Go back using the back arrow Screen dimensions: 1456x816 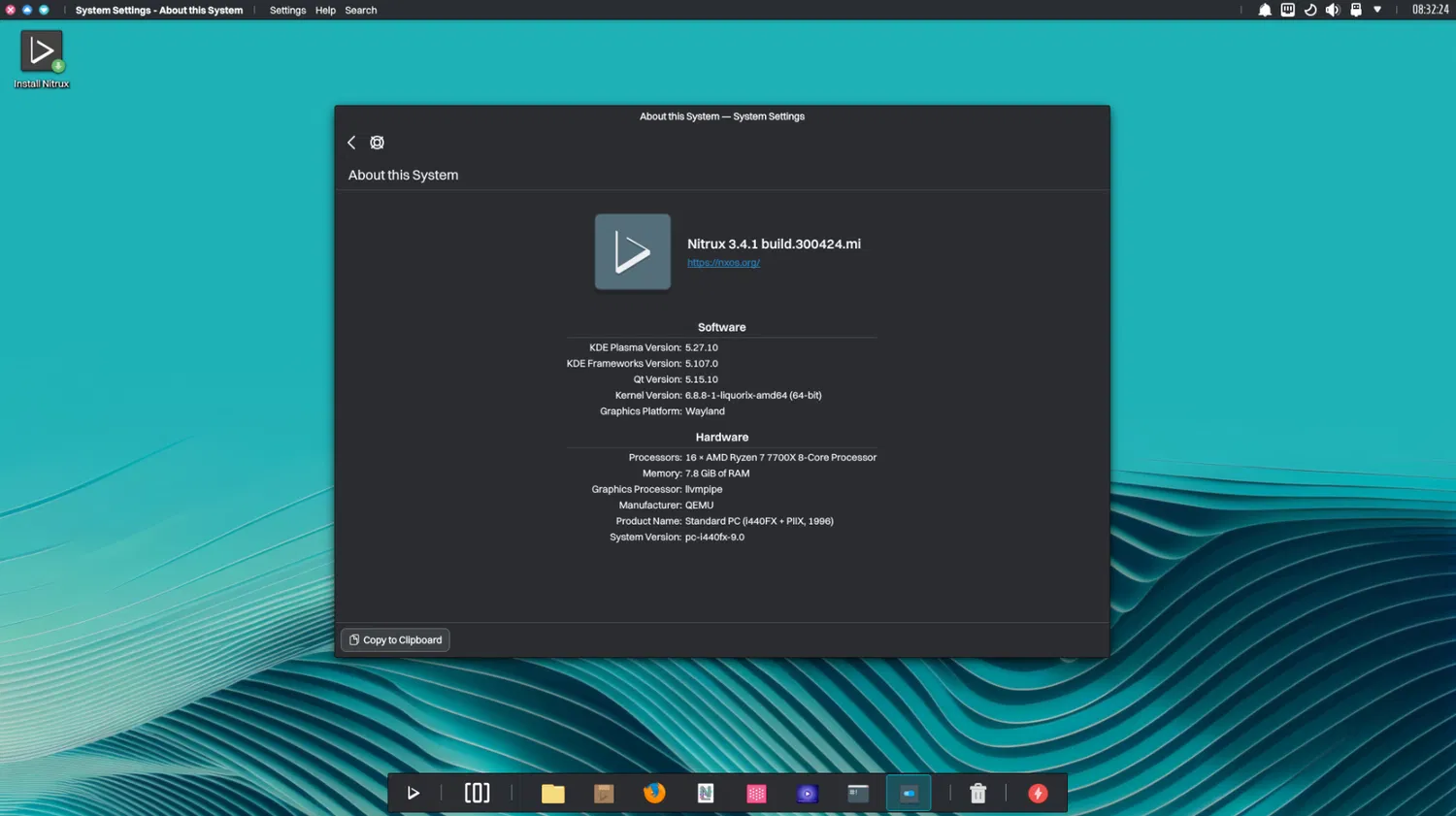tap(351, 143)
